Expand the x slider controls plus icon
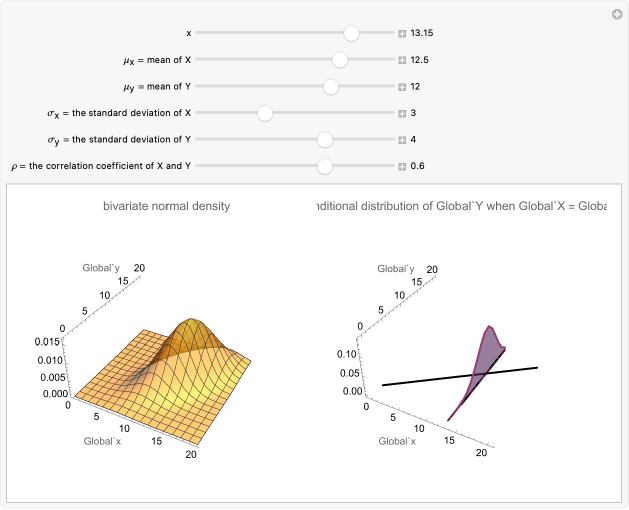 pyautogui.click(x=402, y=33)
